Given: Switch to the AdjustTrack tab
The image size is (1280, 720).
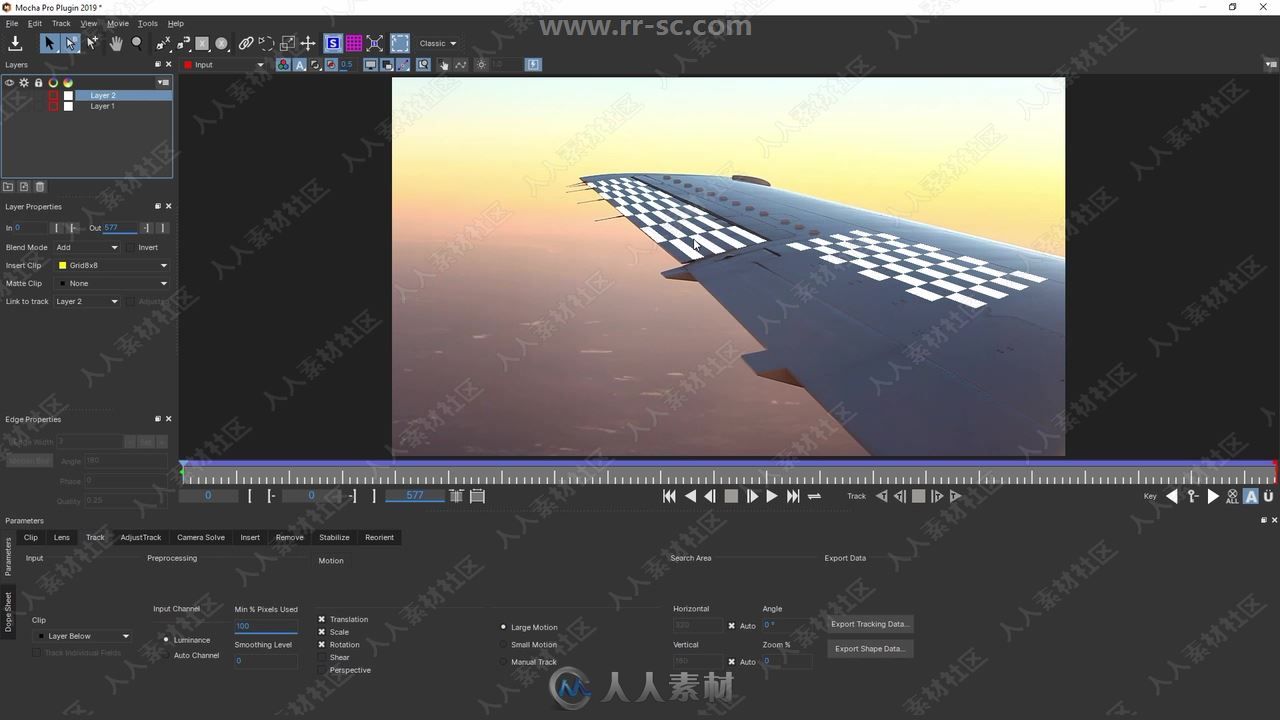Looking at the screenshot, I should click(x=141, y=537).
